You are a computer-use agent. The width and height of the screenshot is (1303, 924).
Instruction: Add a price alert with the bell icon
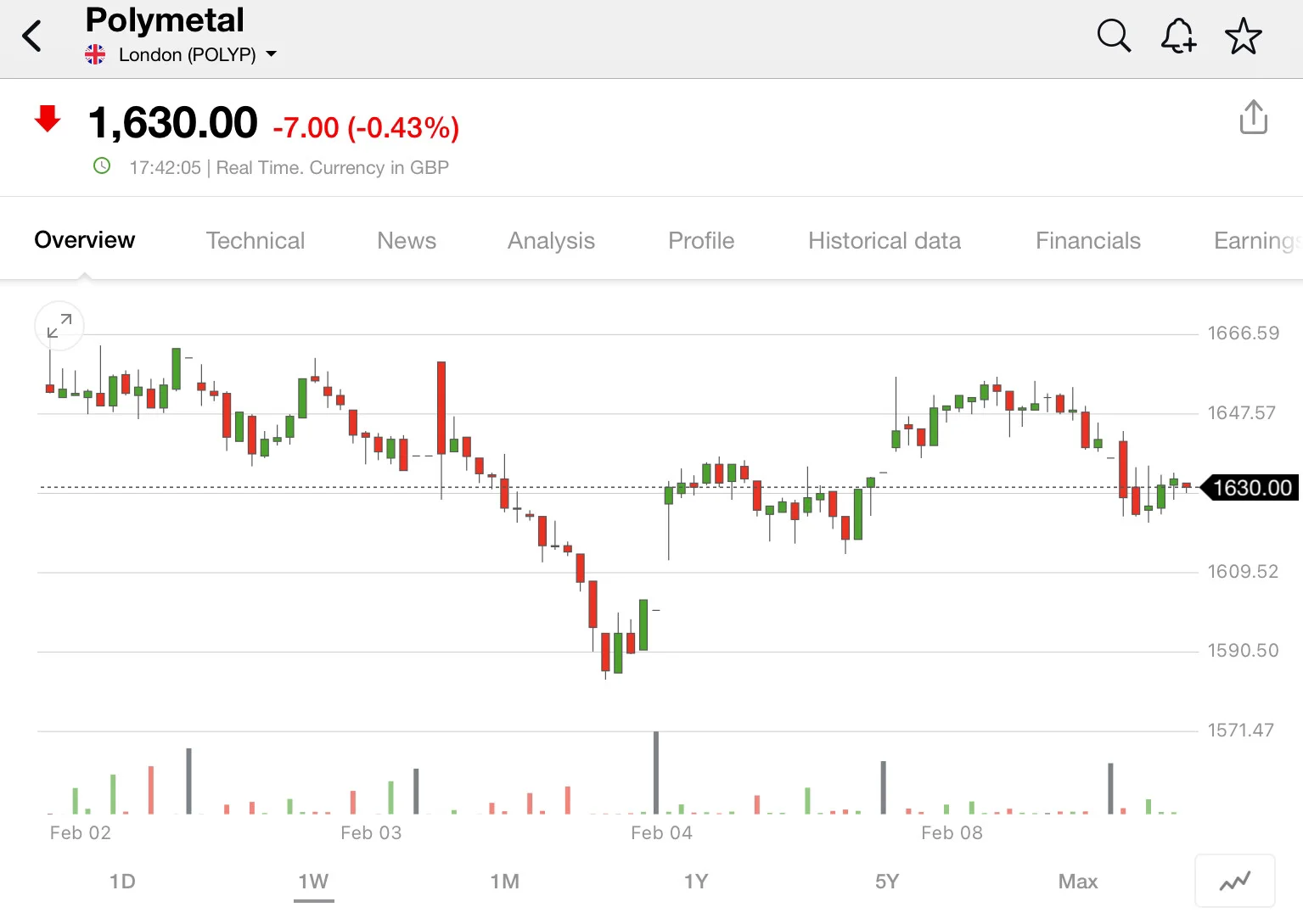[x=1178, y=36]
